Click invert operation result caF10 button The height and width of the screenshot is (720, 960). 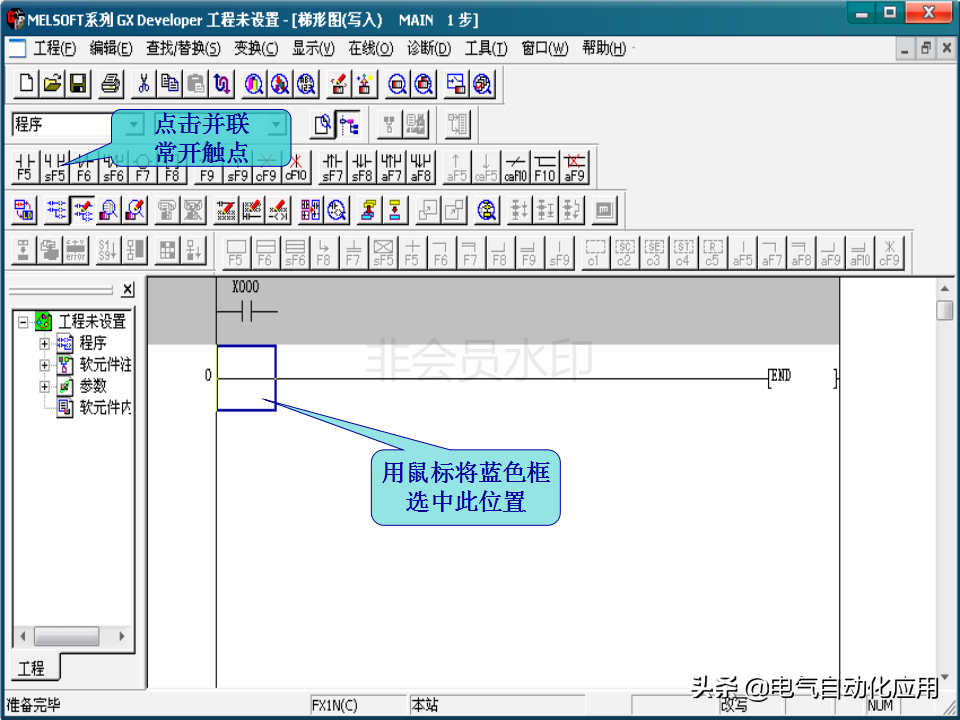coord(516,167)
